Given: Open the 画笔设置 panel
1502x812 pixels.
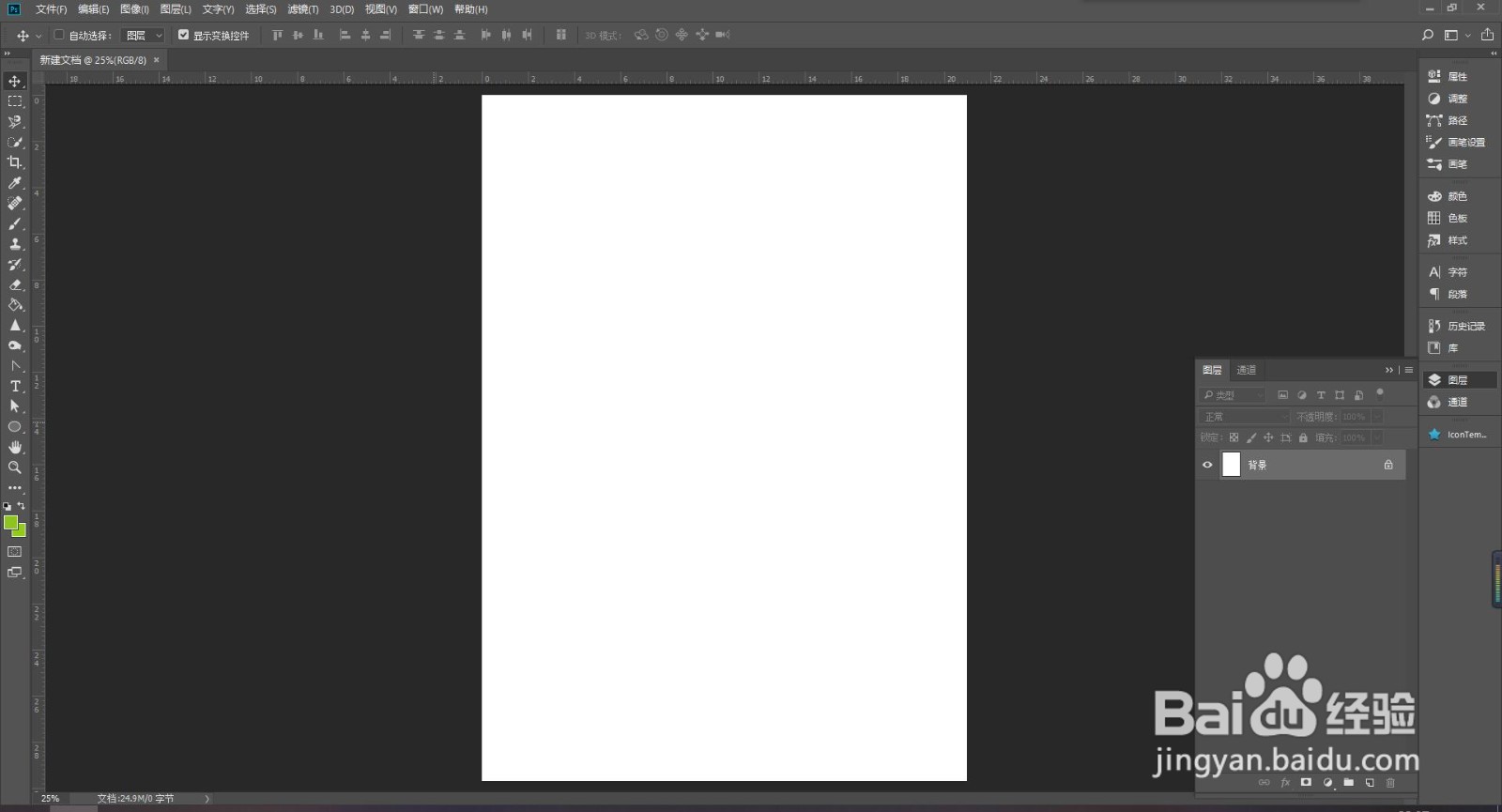Looking at the screenshot, I should (1457, 143).
